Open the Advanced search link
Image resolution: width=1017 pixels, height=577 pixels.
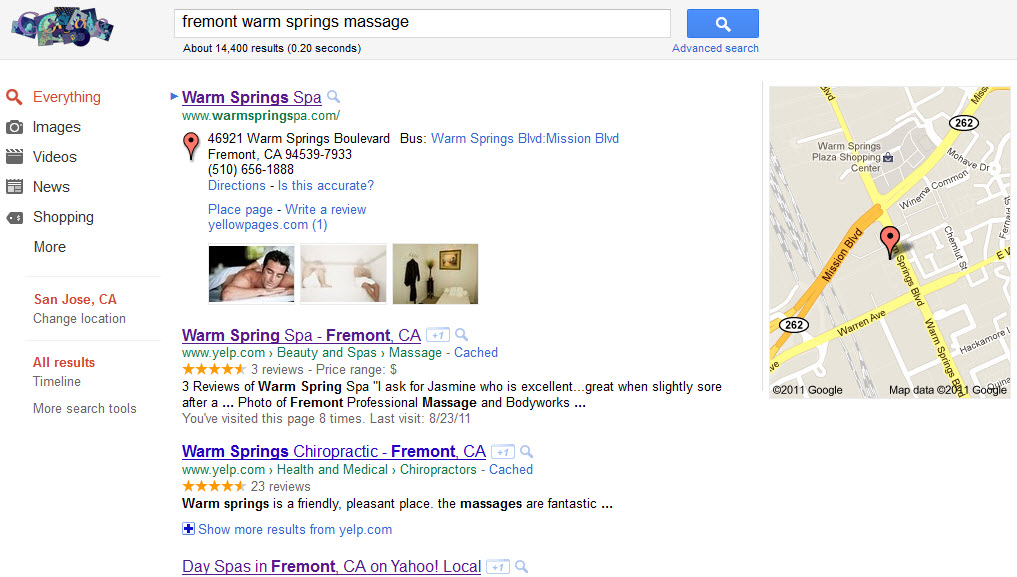[715, 48]
